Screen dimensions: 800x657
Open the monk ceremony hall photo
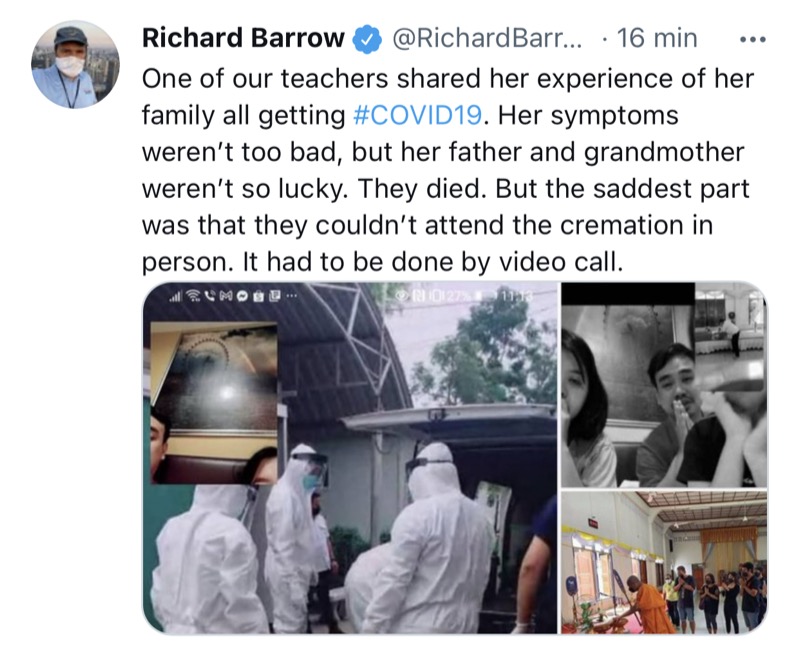pyautogui.click(x=664, y=563)
